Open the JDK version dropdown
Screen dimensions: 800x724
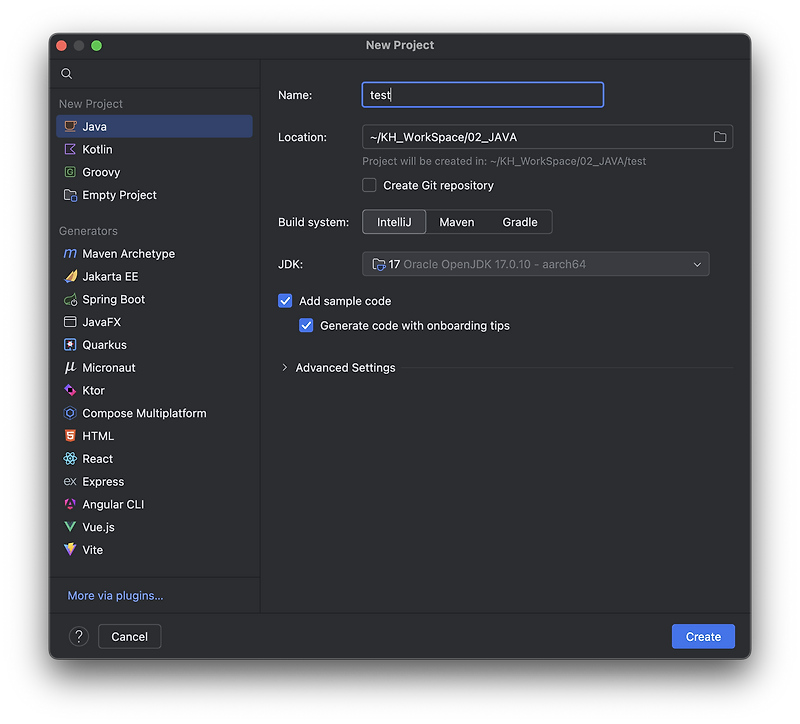tap(697, 263)
